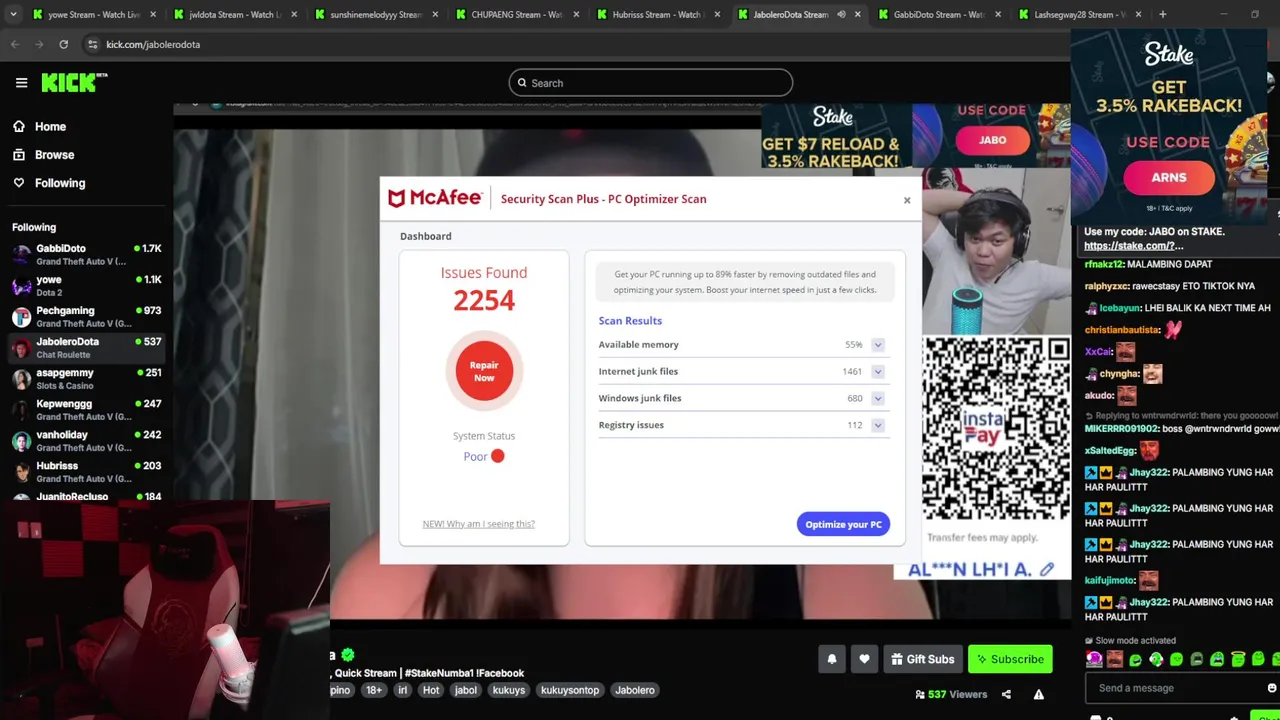Click the report warning triangle icon
The height and width of the screenshot is (720, 1280).
pos(1039,694)
